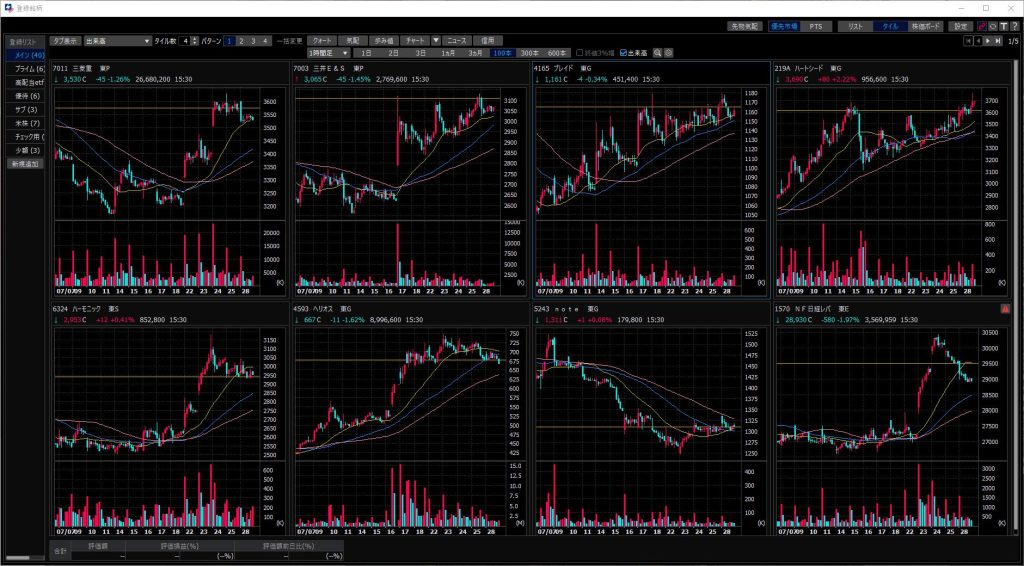Click the magnifier zoom icon beside 出来高 checkbox
This screenshot has width=1024, height=566.
[658, 52]
